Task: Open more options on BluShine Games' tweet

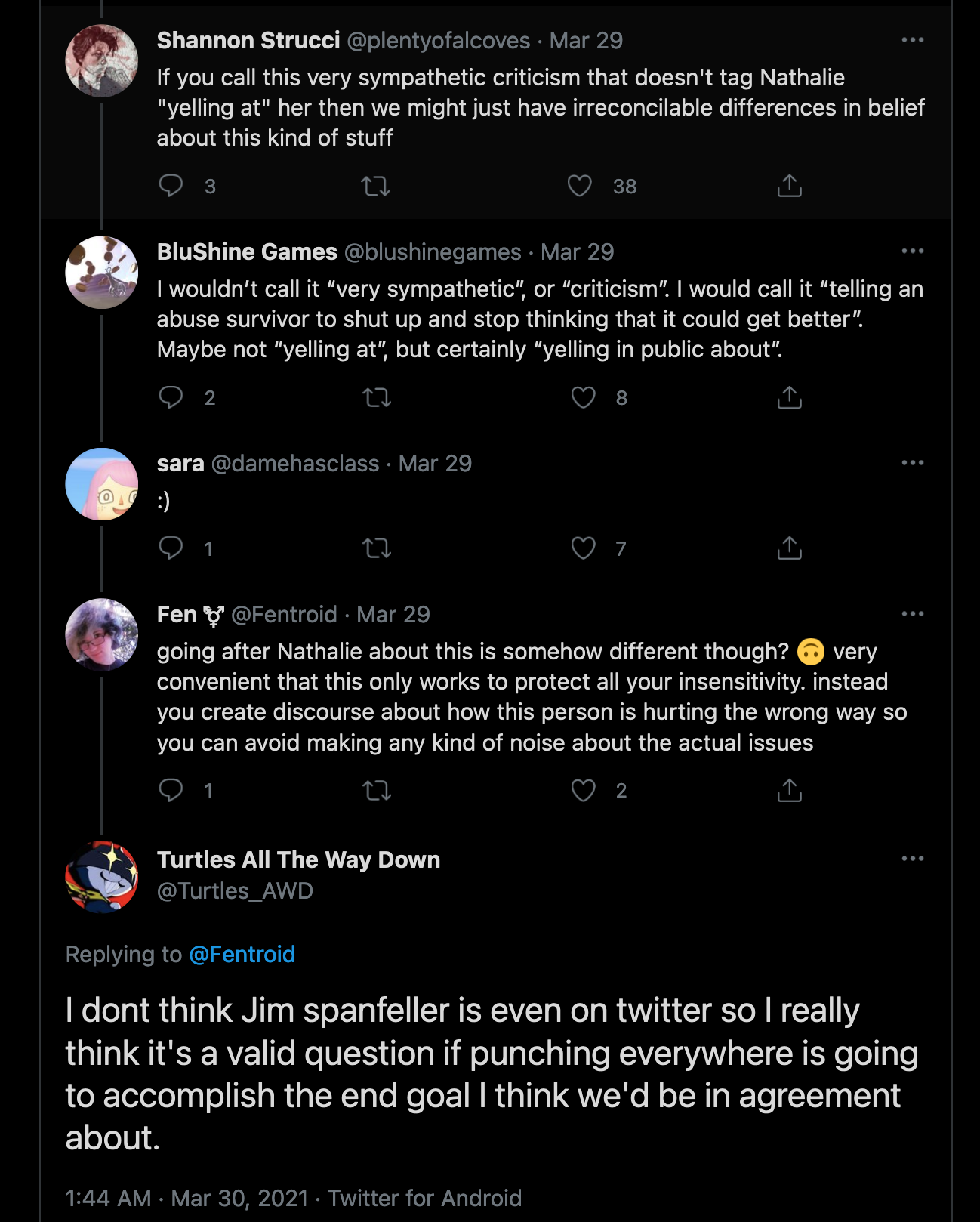Action: pyautogui.click(x=912, y=251)
